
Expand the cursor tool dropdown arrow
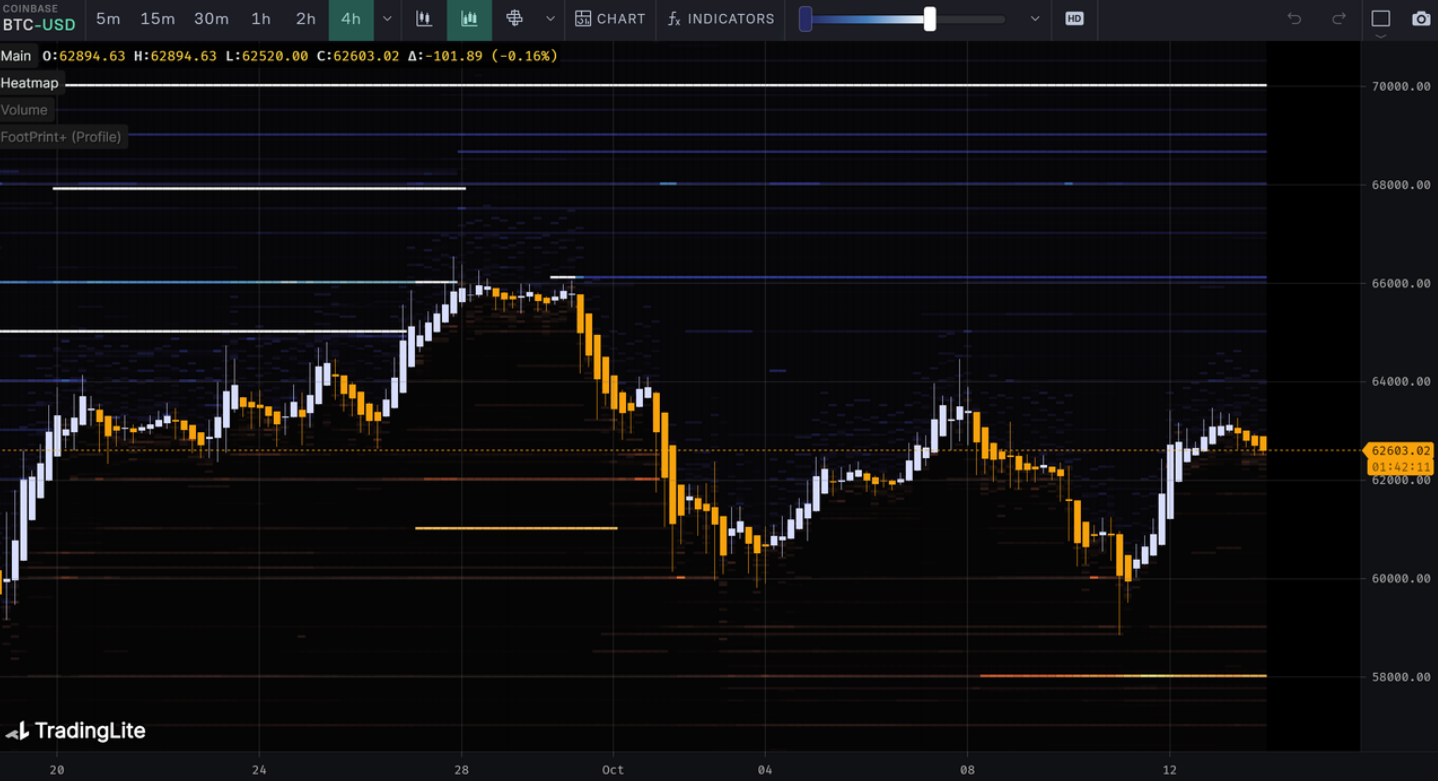(550, 19)
